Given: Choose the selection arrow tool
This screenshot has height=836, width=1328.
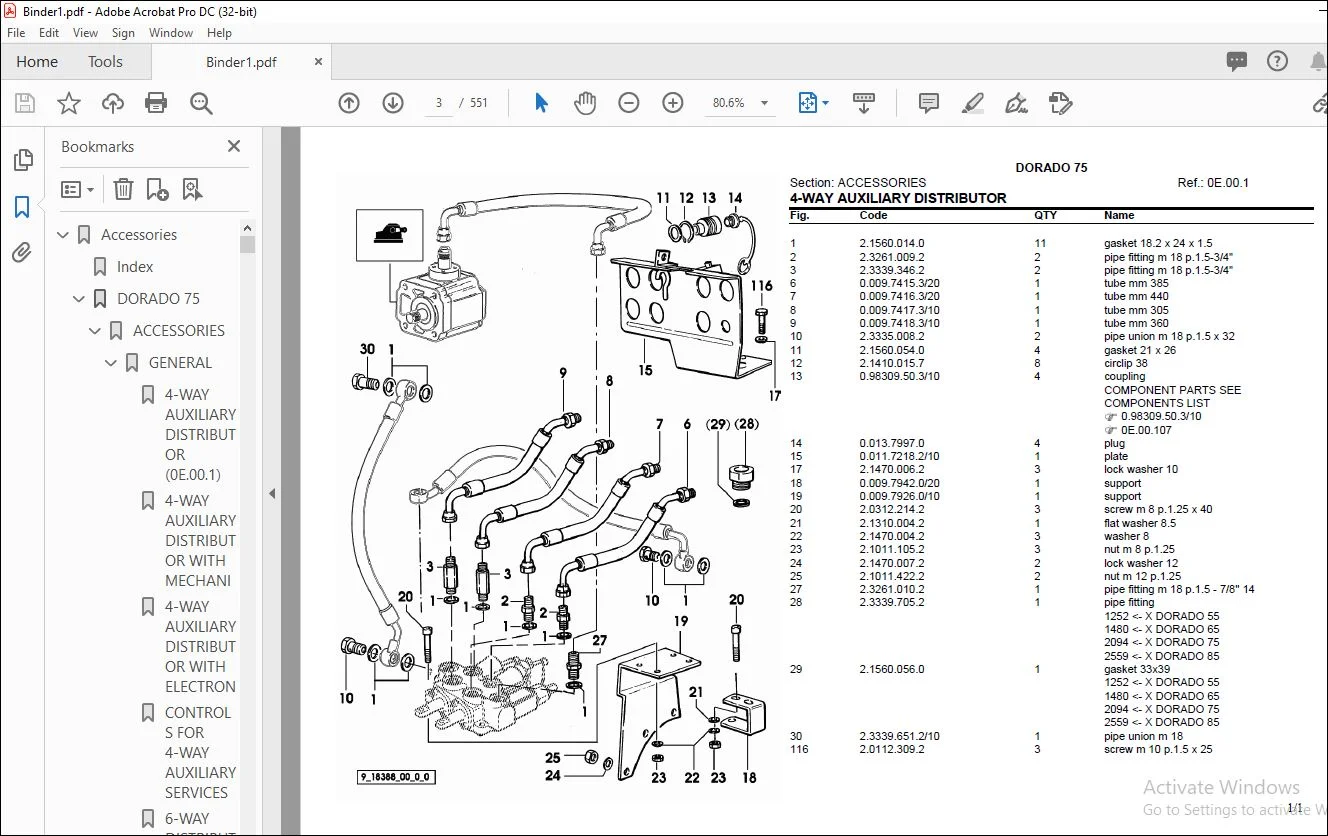Looking at the screenshot, I should coord(541,103).
